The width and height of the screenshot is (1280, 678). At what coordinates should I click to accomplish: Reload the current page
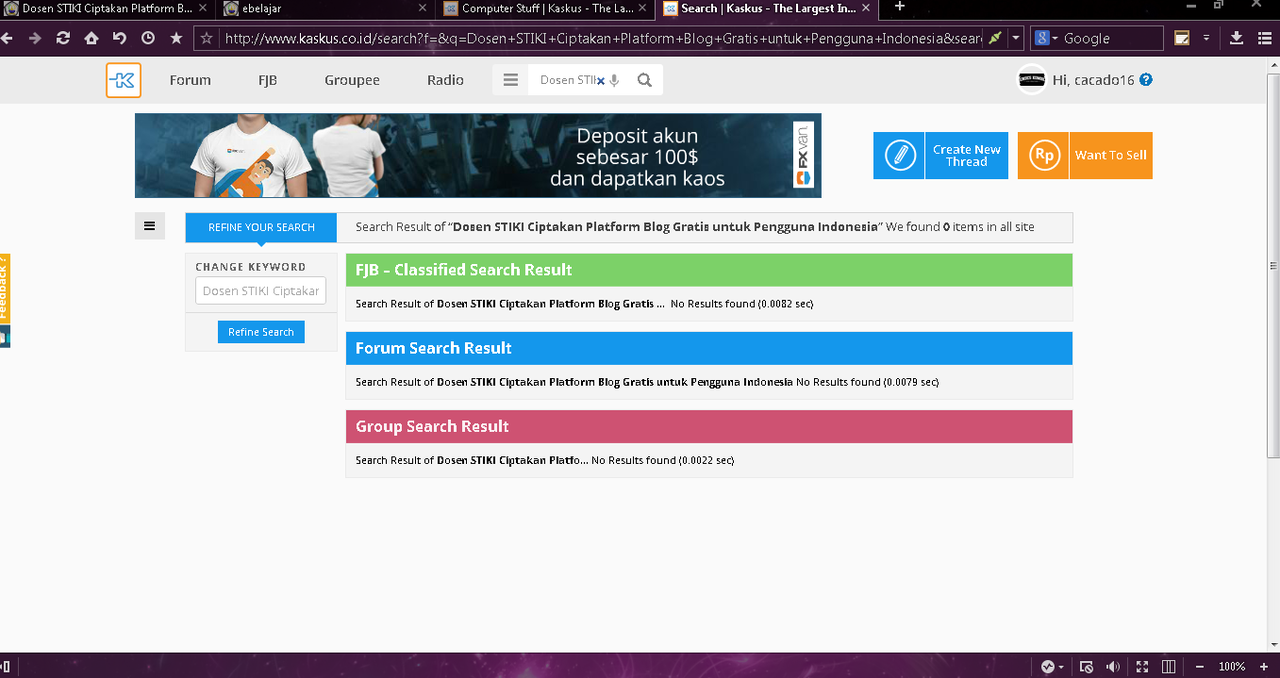pyautogui.click(x=63, y=38)
